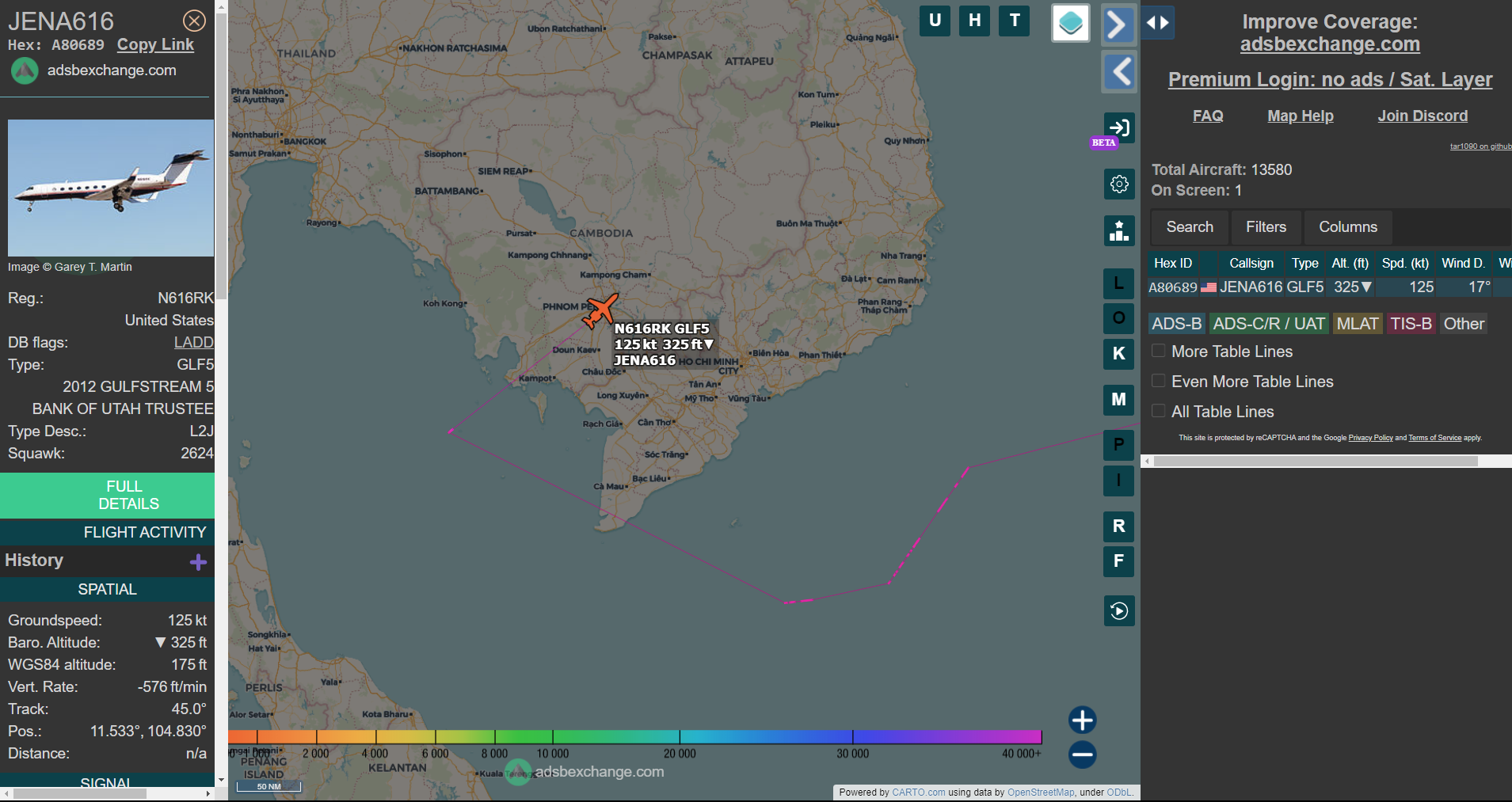Toggle the MLAT source filter
1512x802 pixels.
pos(1358,324)
